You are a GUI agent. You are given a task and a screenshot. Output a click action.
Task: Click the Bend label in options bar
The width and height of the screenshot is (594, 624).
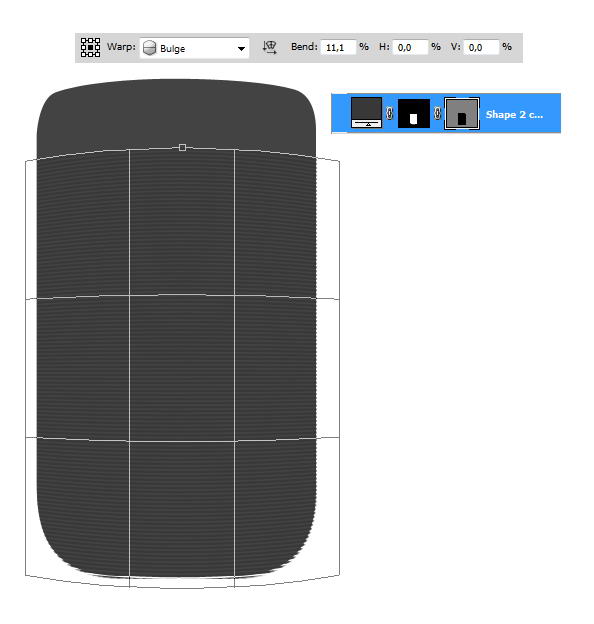click(x=304, y=47)
